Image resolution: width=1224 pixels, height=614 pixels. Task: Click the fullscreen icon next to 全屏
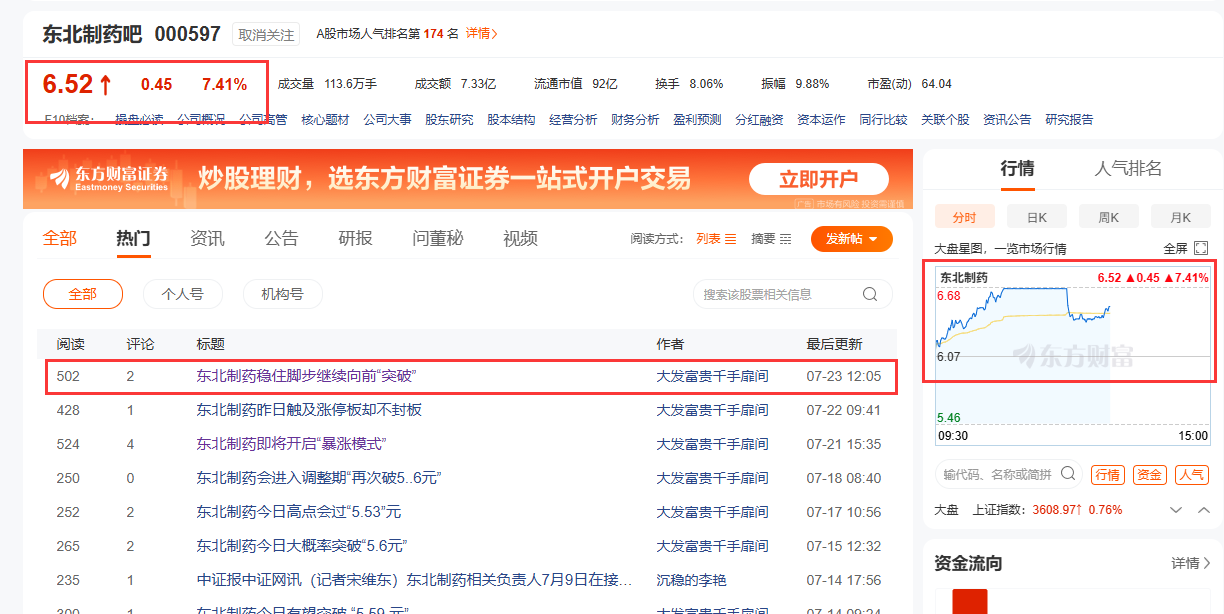pyautogui.click(x=1201, y=248)
